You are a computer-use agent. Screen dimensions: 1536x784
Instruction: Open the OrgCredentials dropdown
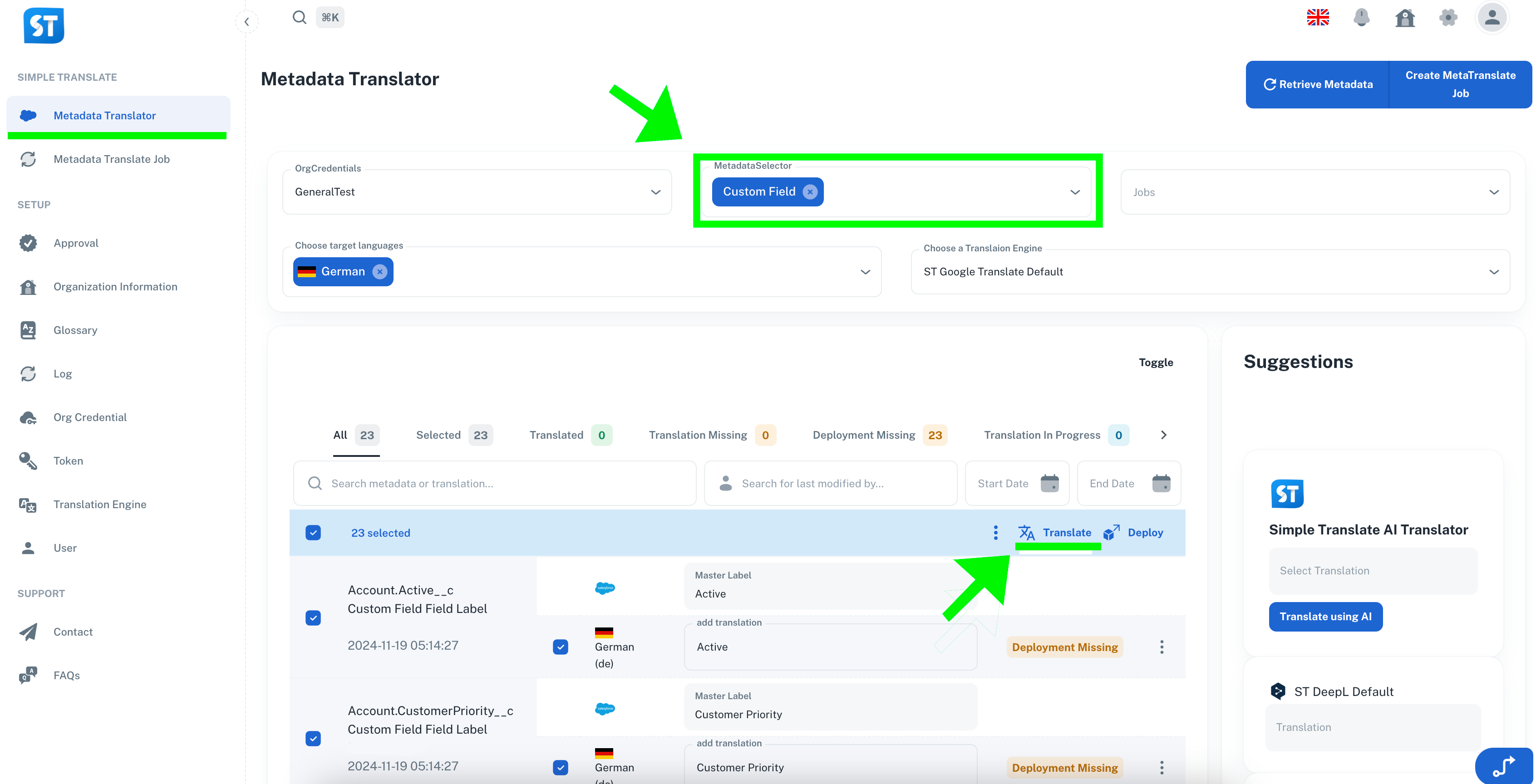tap(656, 191)
